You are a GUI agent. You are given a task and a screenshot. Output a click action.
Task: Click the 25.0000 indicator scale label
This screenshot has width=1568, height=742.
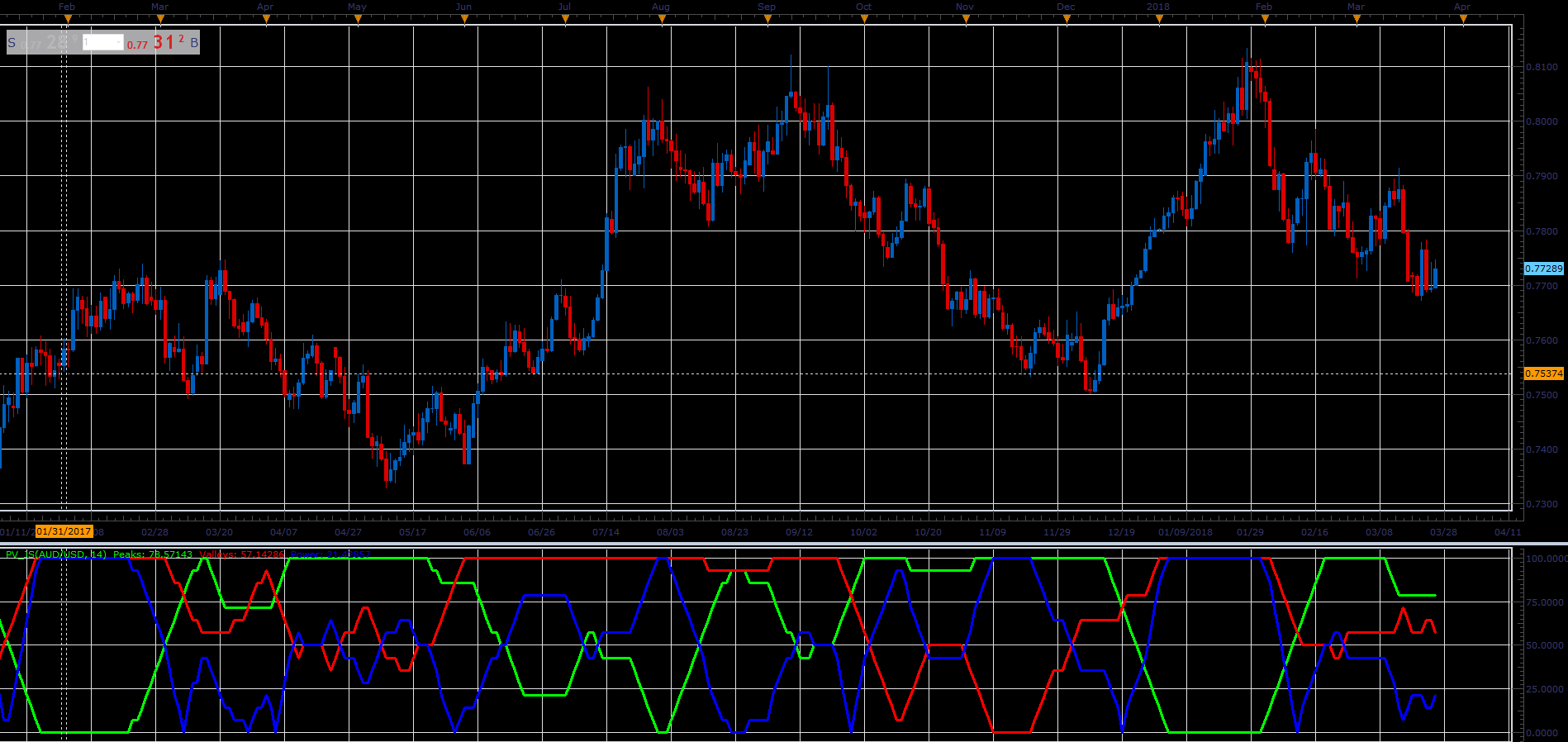(1544, 689)
